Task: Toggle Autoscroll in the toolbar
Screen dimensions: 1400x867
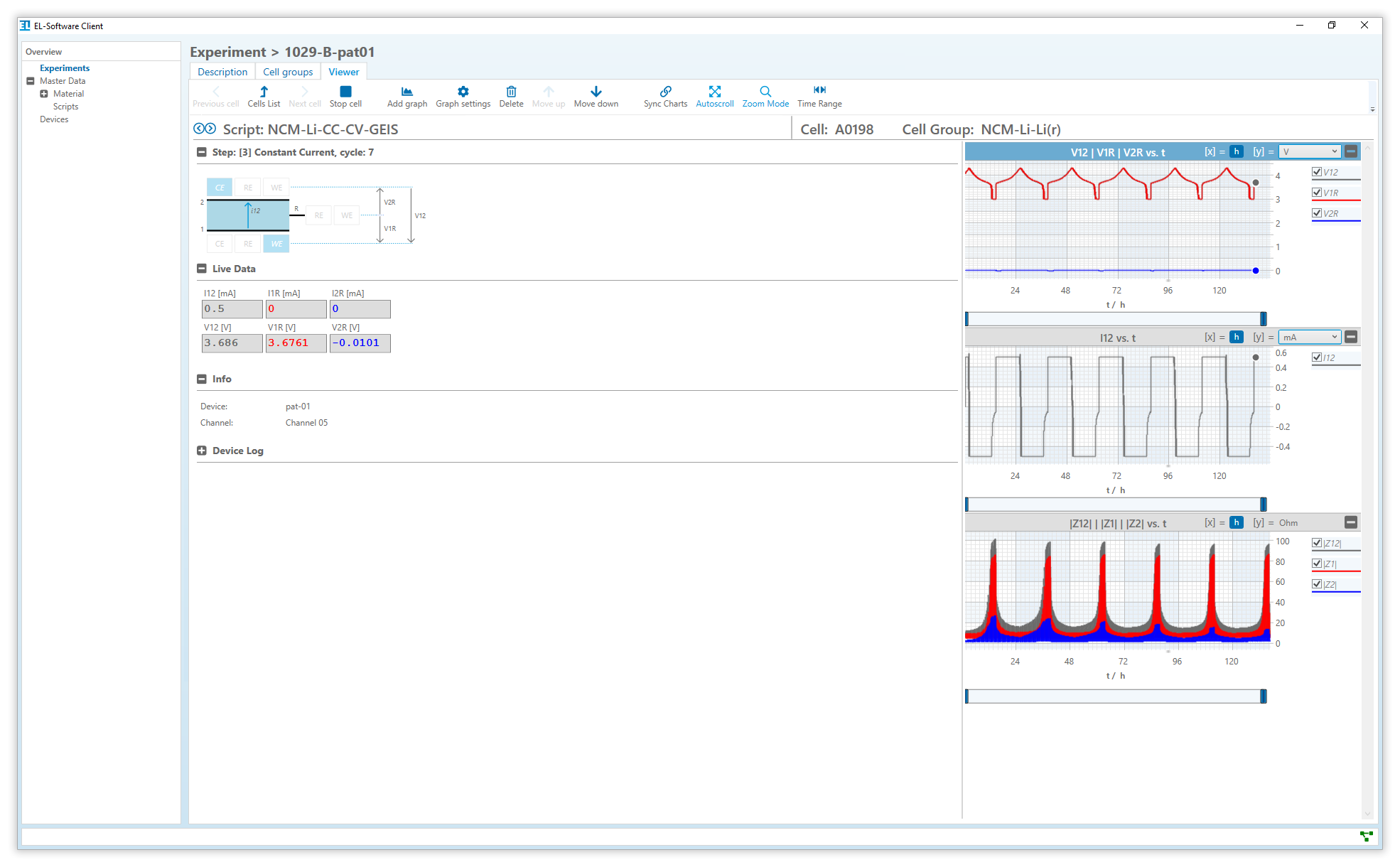Action: (x=714, y=96)
